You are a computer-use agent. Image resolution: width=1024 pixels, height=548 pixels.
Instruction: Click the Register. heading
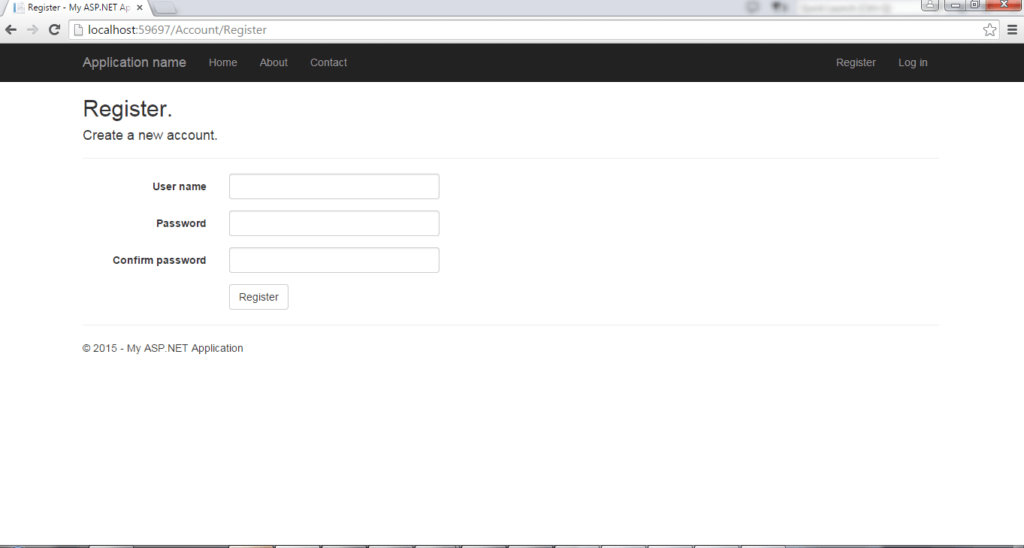point(127,109)
